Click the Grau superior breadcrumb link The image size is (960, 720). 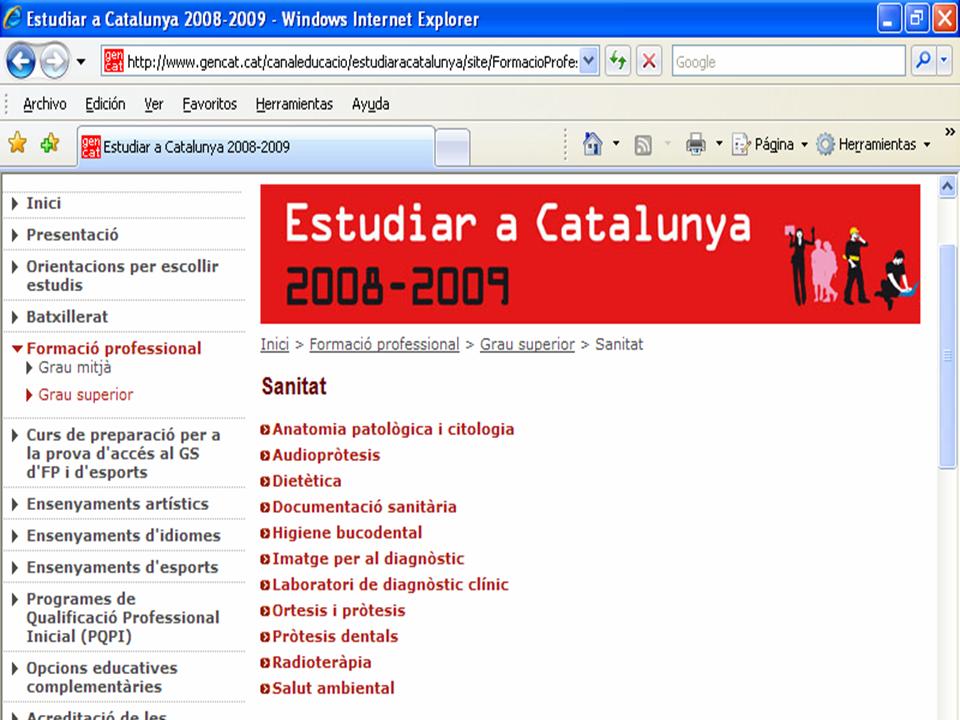(x=527, y=345)
